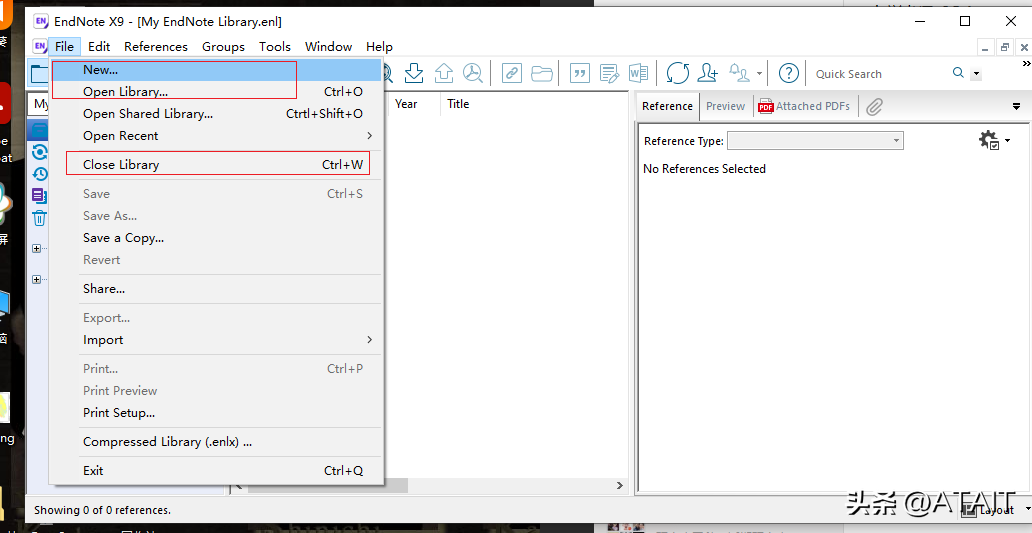
Task: Open the tab panel options arrow
Action: pyautogui.click(x=1016, y=107)
